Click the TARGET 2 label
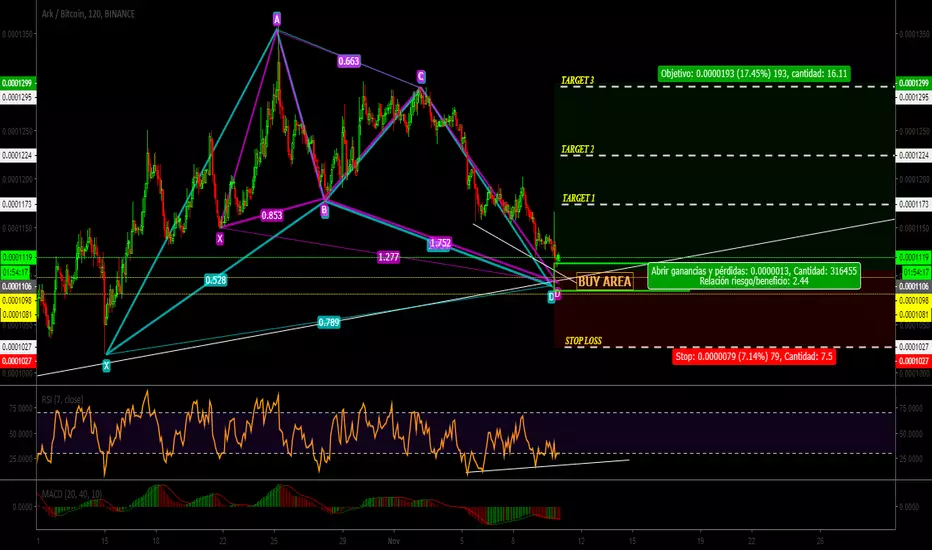932x550 pixels. pyautogui.click(x=578, y=149)
